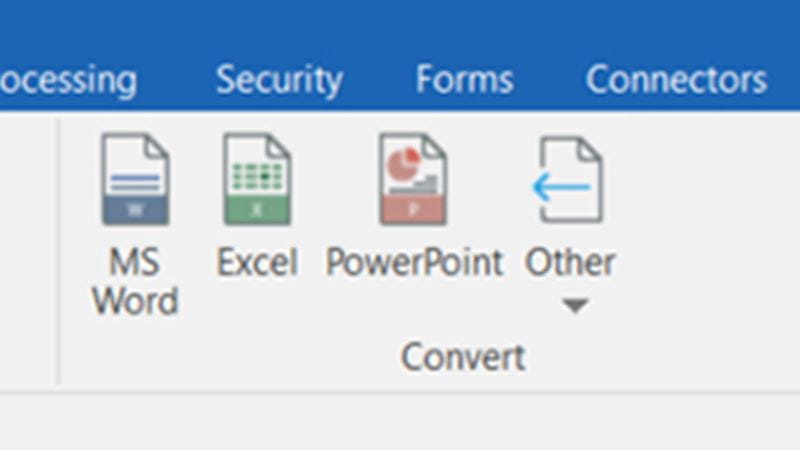Viewport: 800px width, 450px height.
Task: Click the blank area below the ribbon
Action: tap(400, 422)
